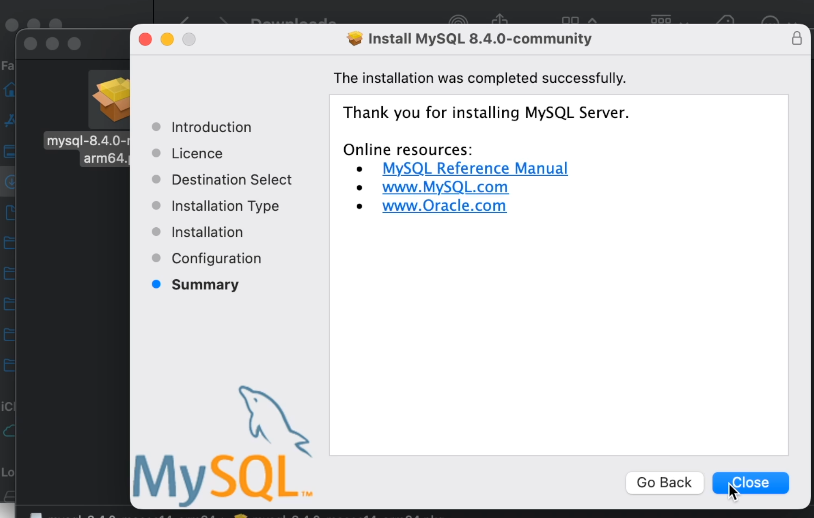The image size is (814, 518).
Task: Click the Go Back button
Action: pyautogui.click(x=664, y=483)
